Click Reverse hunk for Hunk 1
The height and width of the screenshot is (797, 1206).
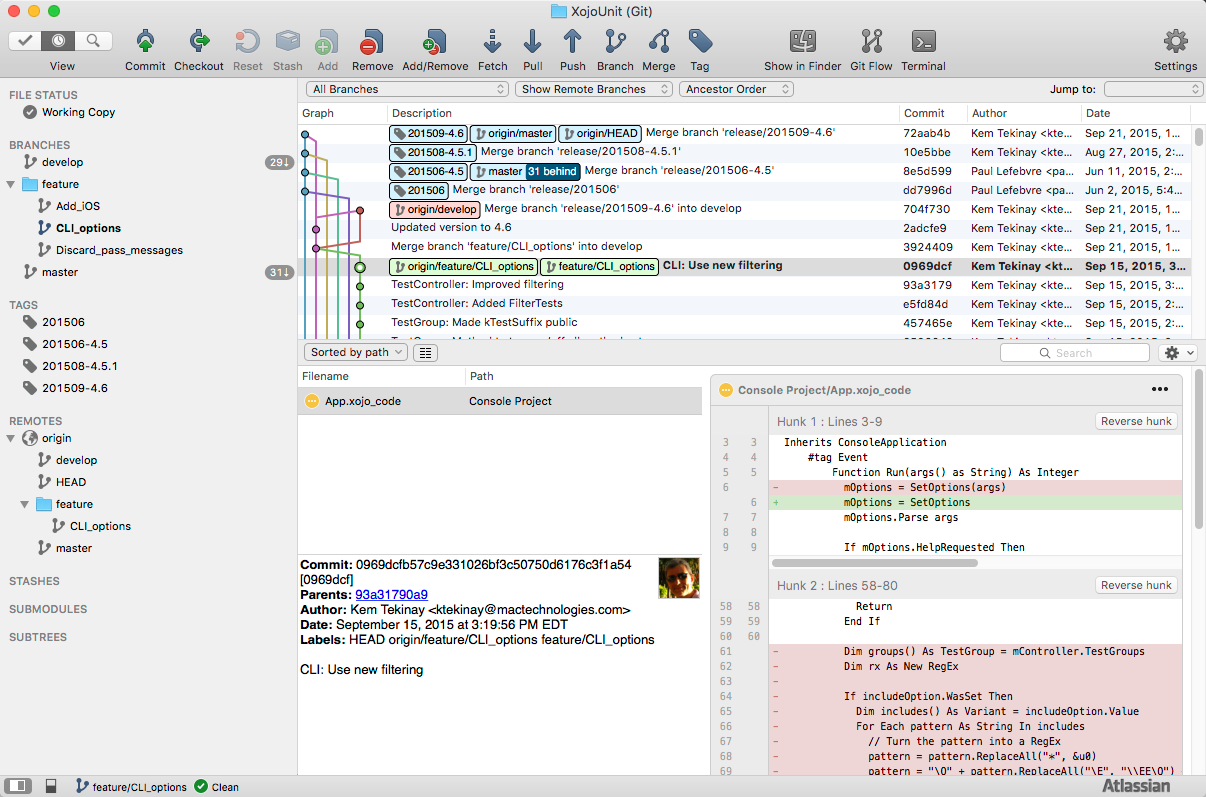pyautogui.click(x=1136, y=421)
